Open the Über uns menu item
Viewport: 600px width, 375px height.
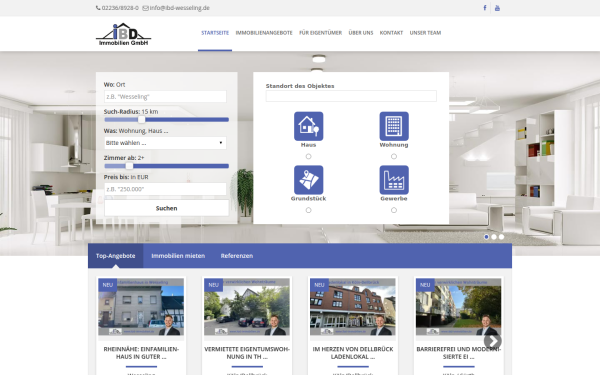click(361, 33)
